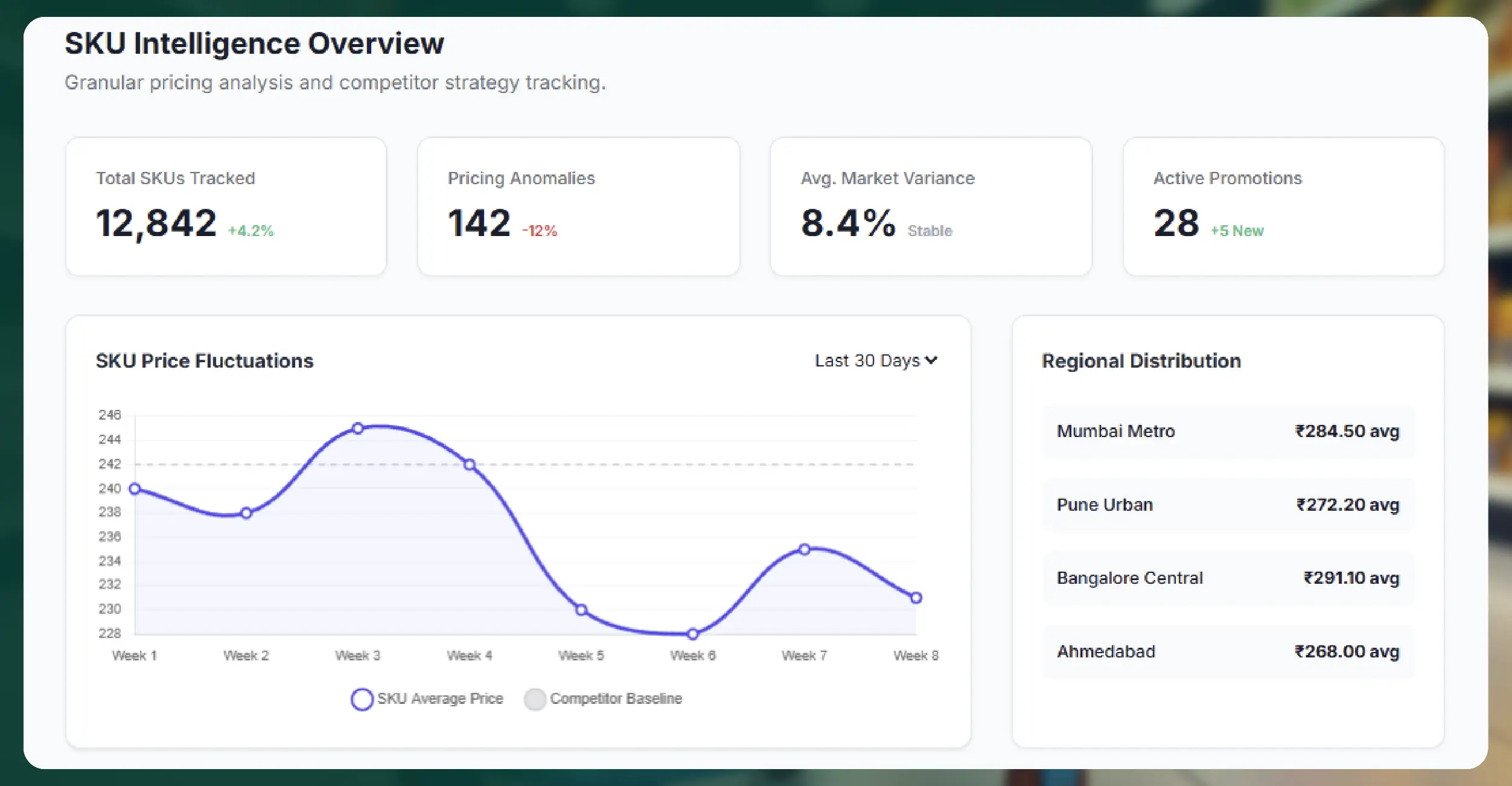Screen dimensions: 1512x786
Task: Click the Avg. Market Variance card
Action: coord(931,206)
